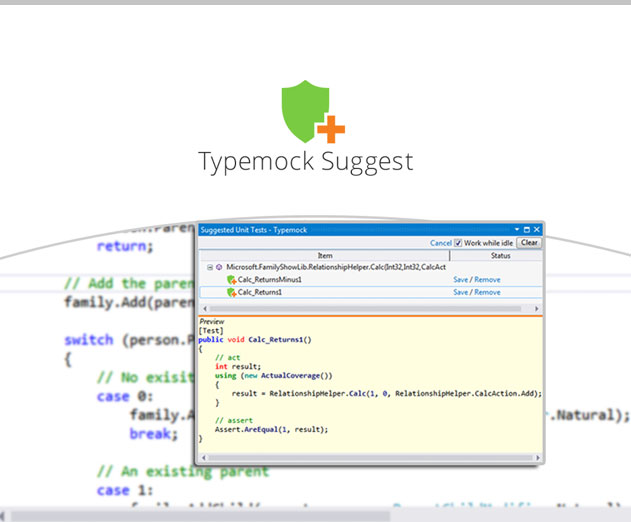Click 'Assert.AreEqual(1, result);' in the preview

(271, 429)
